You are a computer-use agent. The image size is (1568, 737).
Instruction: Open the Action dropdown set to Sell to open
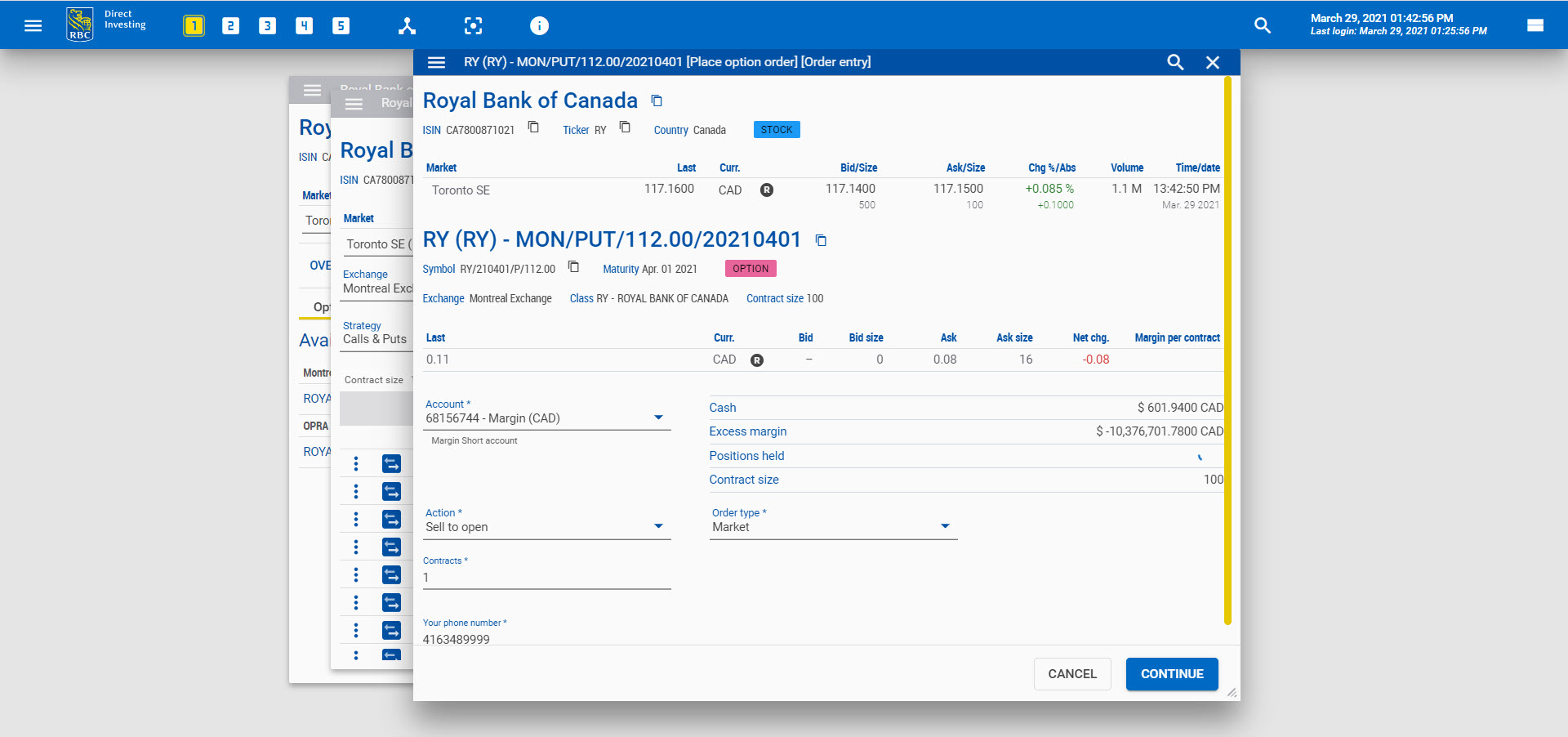(659, 526)
